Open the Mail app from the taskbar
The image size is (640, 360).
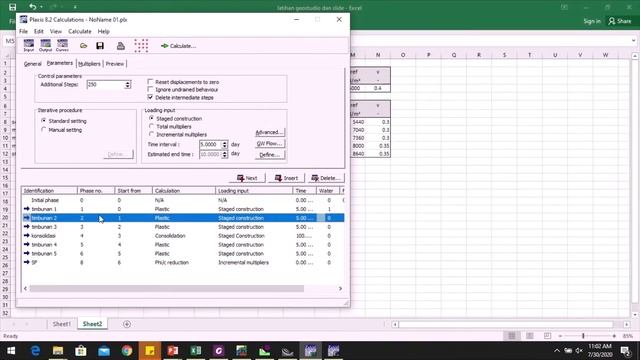click(x=104, y=351)
